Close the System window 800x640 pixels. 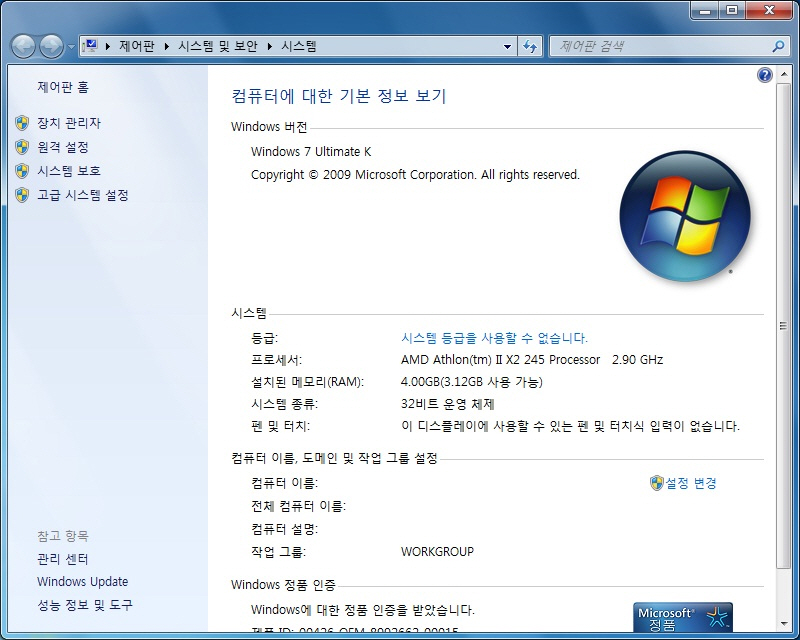[769, 10]
